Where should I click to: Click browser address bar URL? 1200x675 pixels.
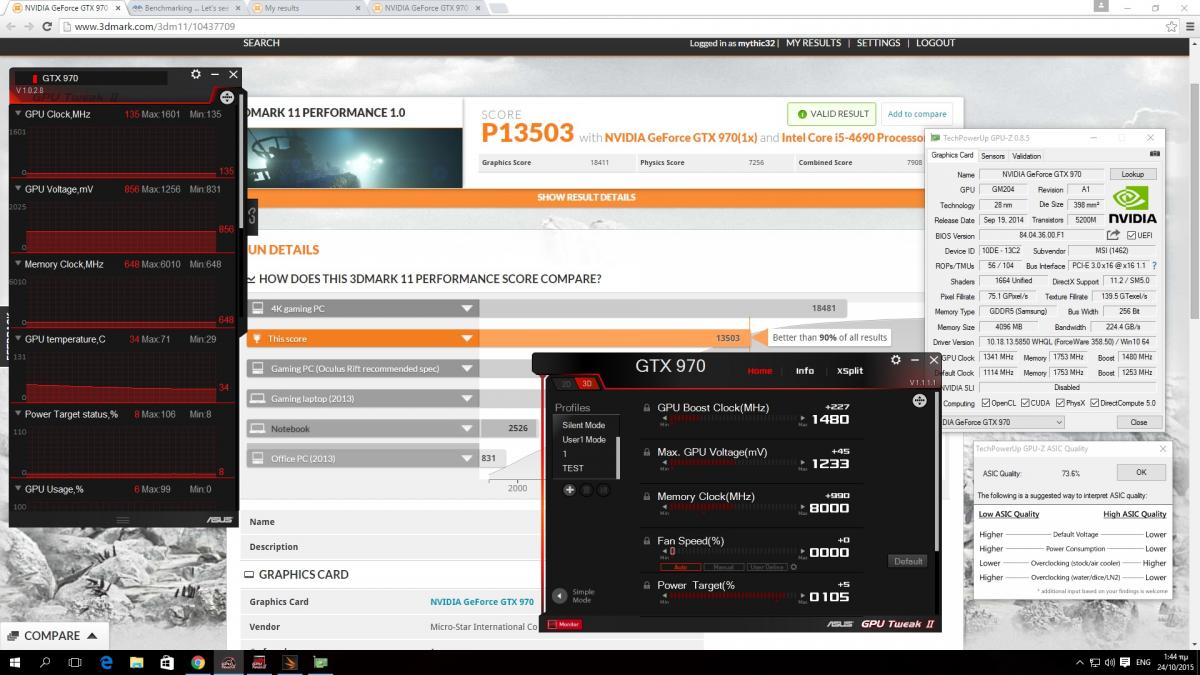point(155,26)
